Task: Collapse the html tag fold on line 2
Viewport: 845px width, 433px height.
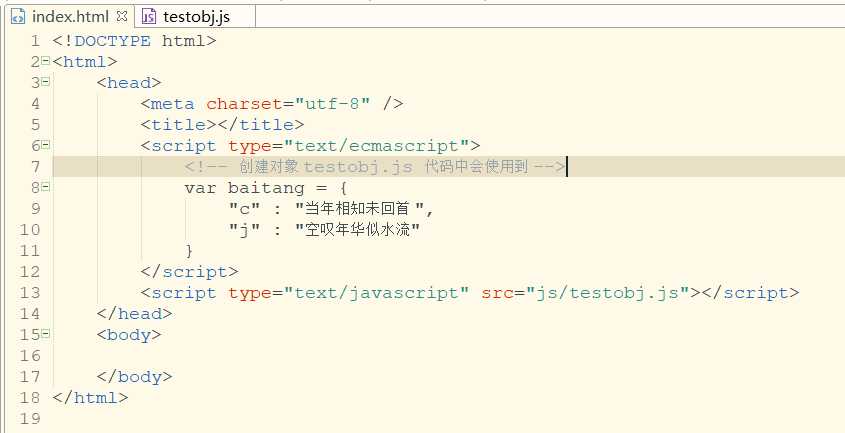Action: click(x=46, y=60)
